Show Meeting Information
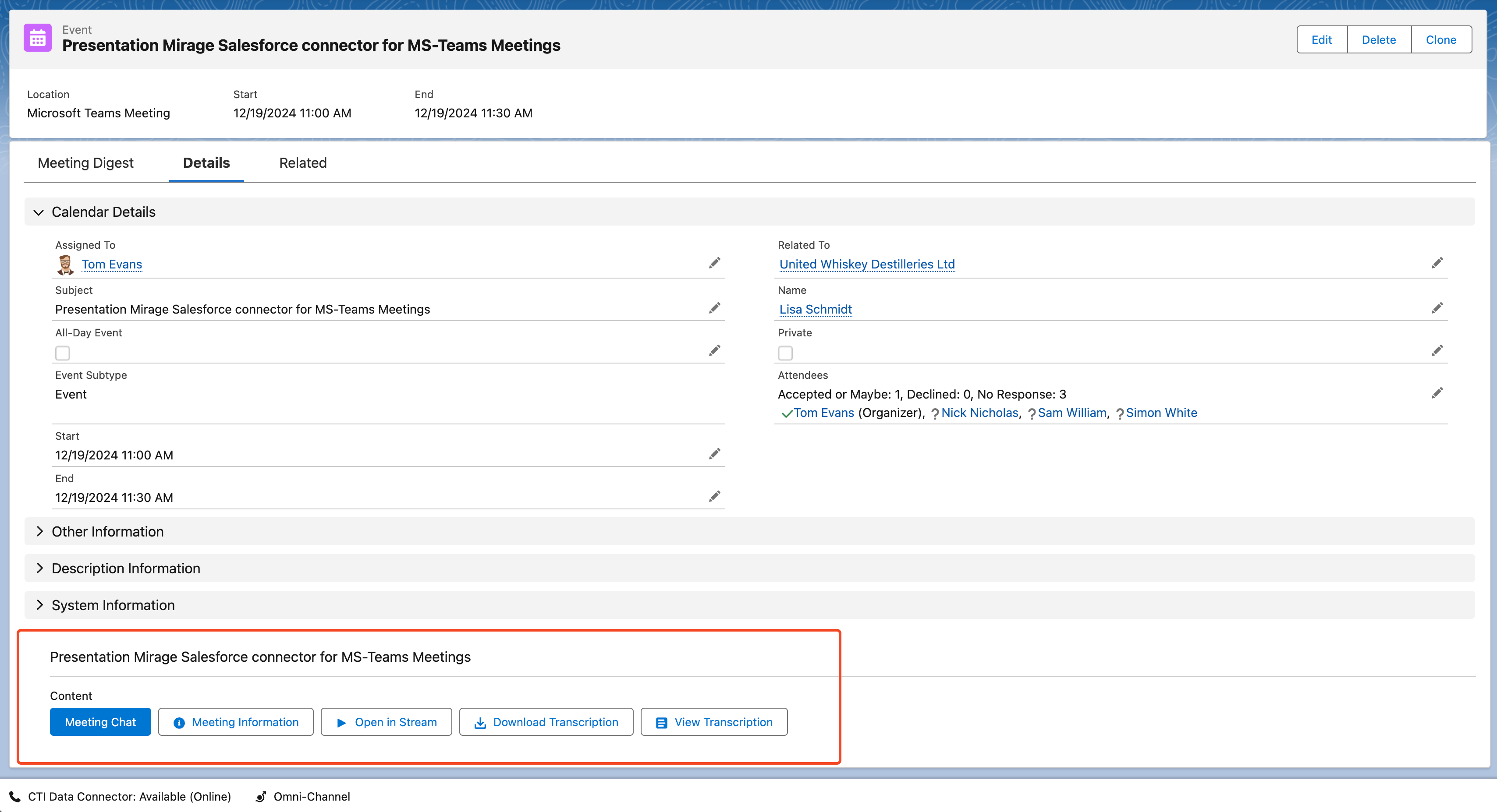This screenshot has width=1497, height=812. pyautogui.click(x=236, y=722)
